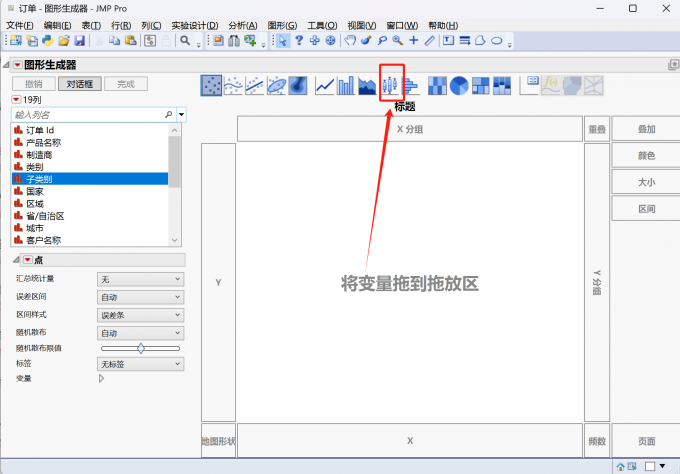Select the Help question-mark tool
This screenshot has height=474, width=680.
(299, 41)
